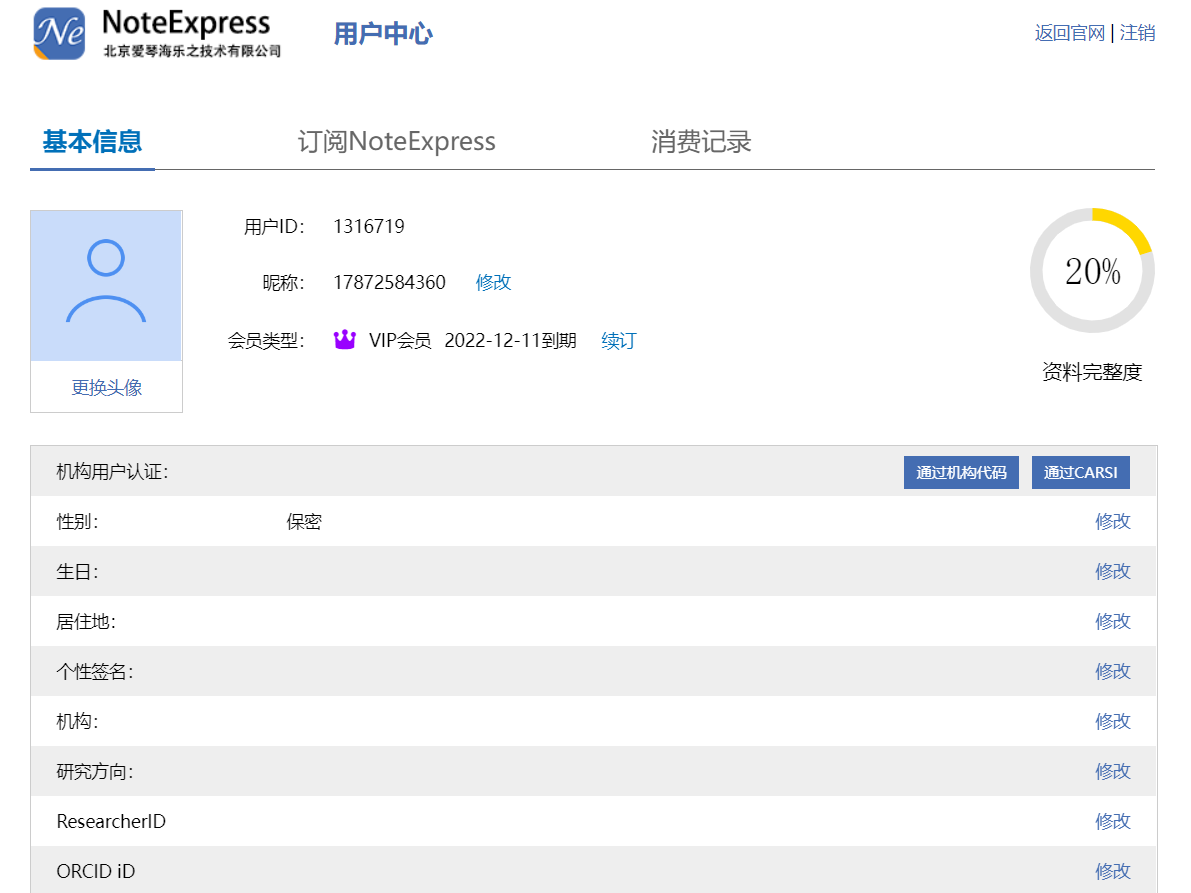This screenshot has width=1191, height=893.
Task: Click the 通过机构代码 button
Action: pos(961,472)
